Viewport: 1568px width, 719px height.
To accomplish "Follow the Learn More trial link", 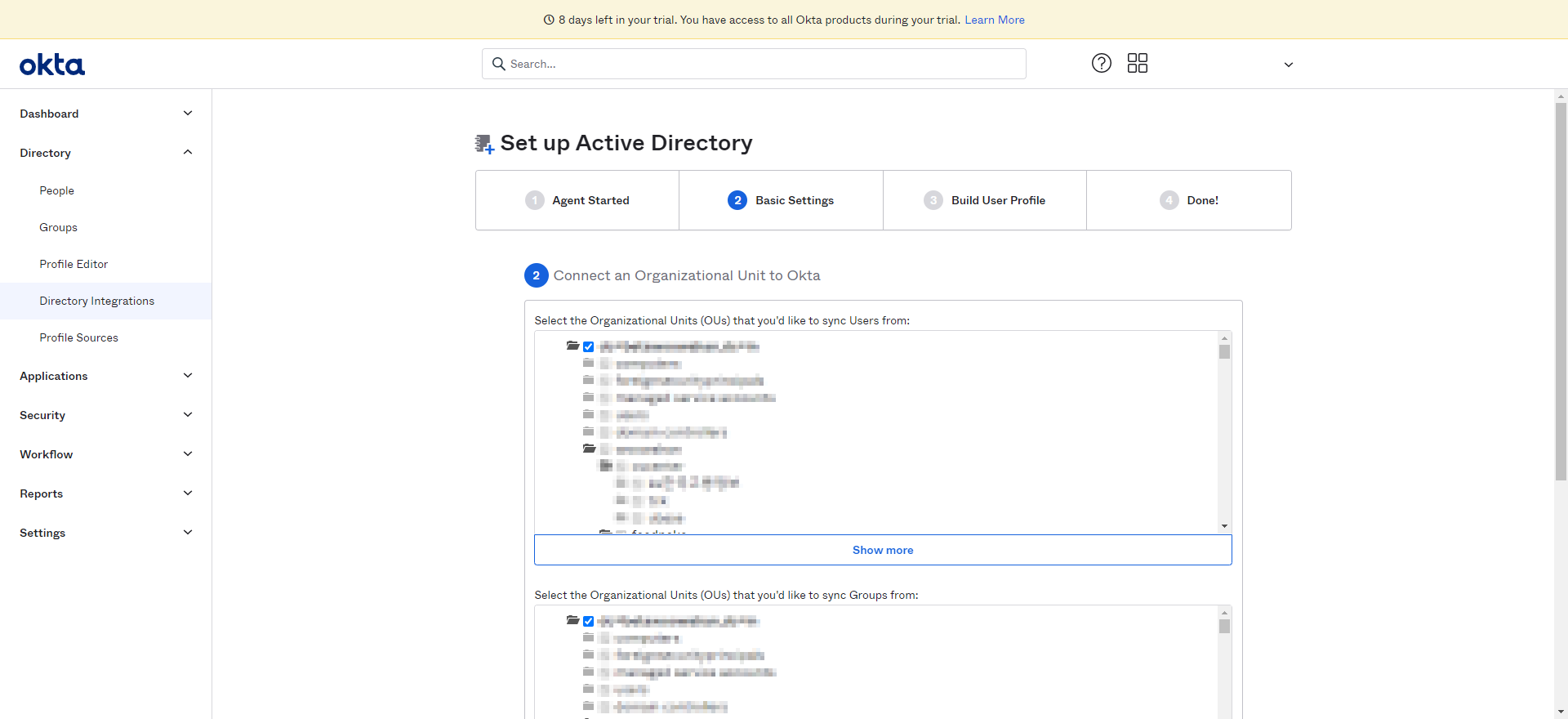I will tap(995, 20).
